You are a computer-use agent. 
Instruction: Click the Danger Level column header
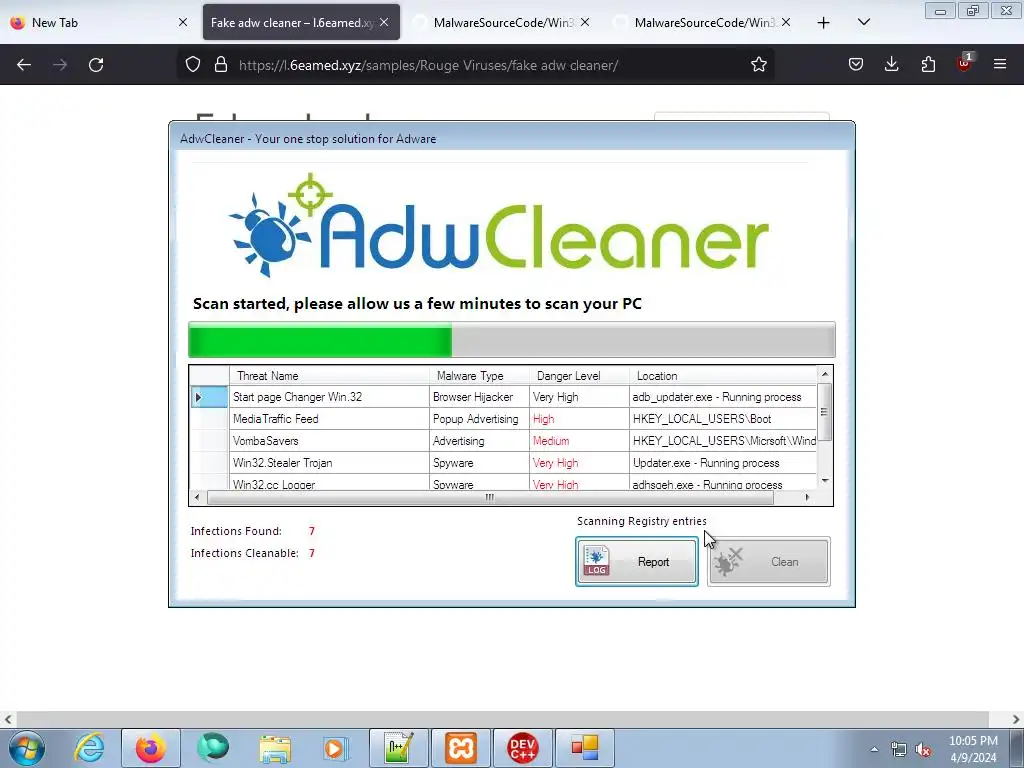(x=579, y=376)
